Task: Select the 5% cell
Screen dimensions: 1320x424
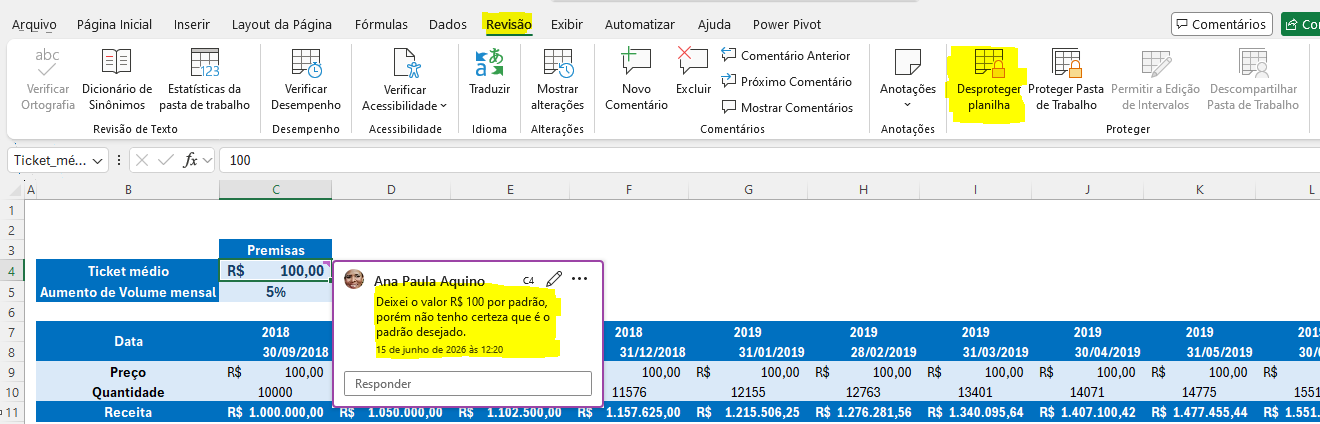Action: [x=276, y=292]
